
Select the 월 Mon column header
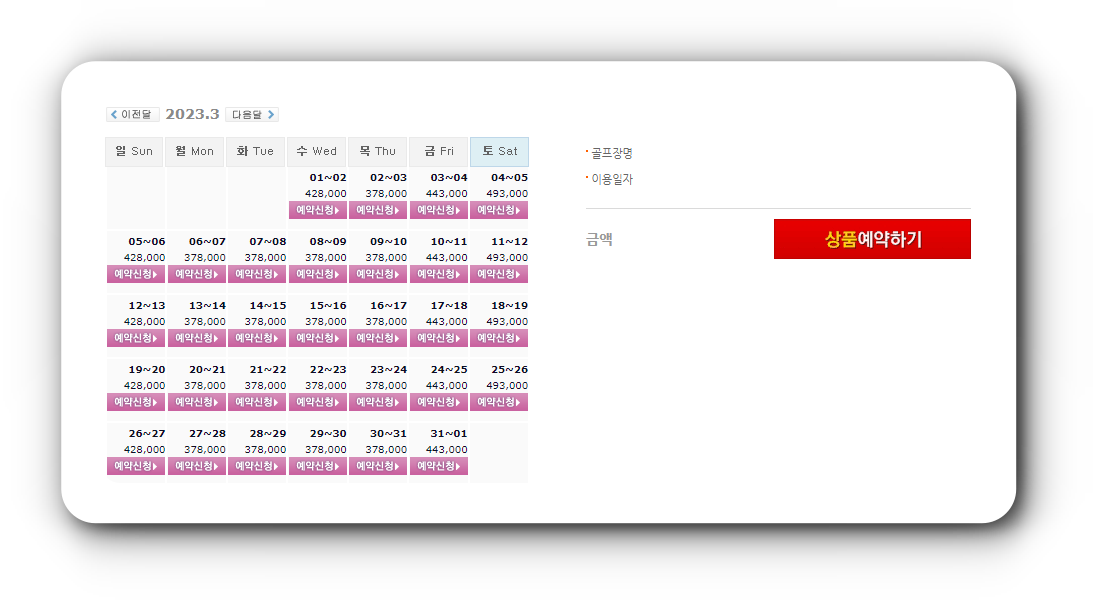pyautogui.click(x=194, y=151)
